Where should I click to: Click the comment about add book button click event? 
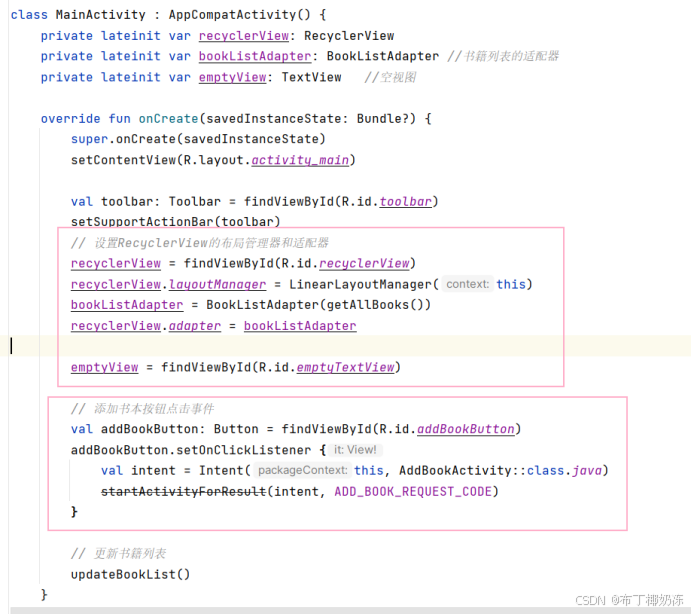click(x=143, y=409)
